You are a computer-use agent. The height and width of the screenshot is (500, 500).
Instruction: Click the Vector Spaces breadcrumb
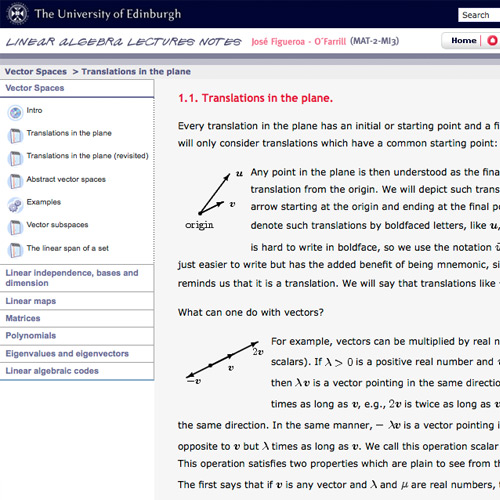tap(36, 72)
